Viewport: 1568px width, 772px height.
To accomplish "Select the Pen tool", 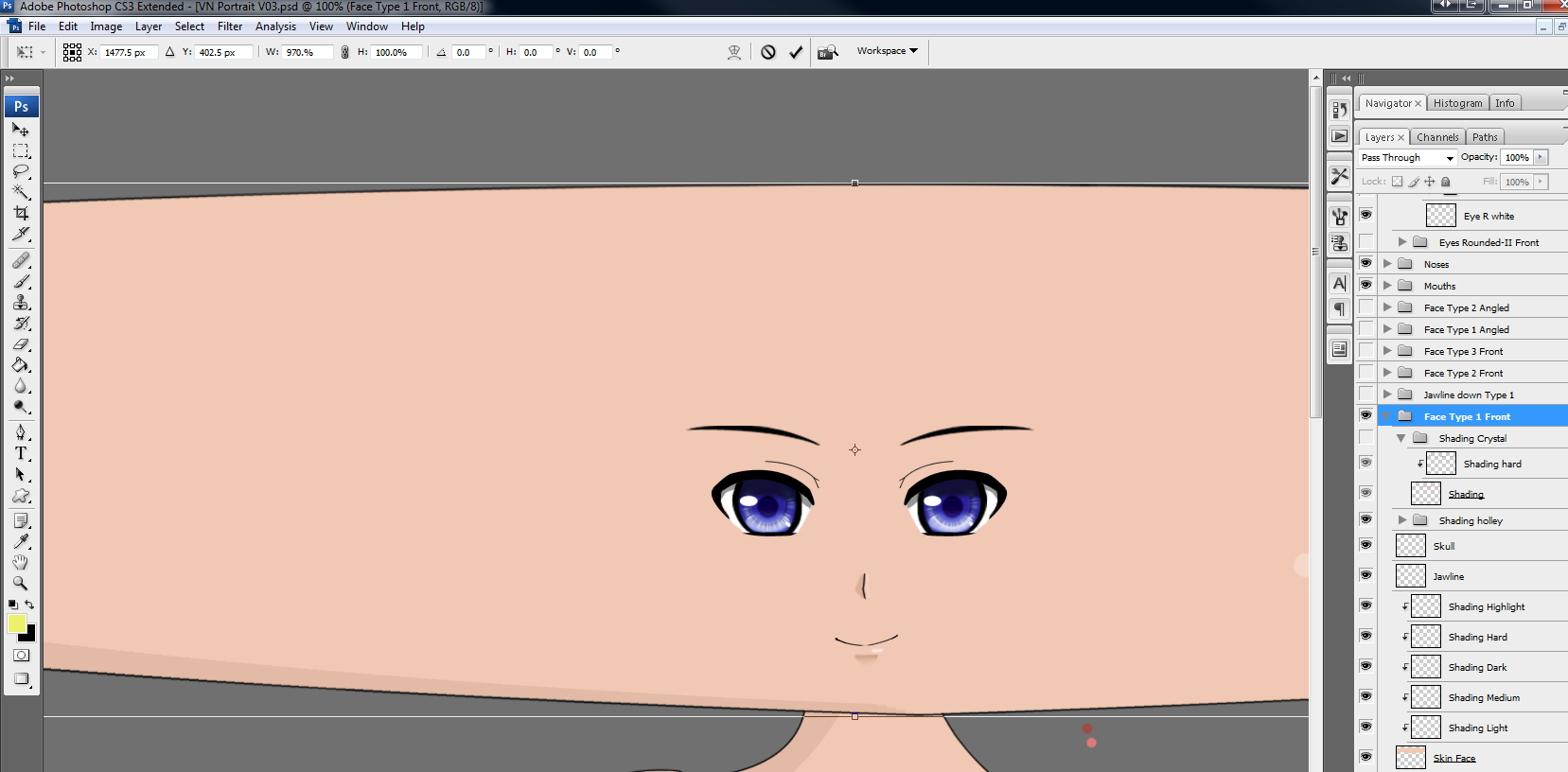I will 21,432.
